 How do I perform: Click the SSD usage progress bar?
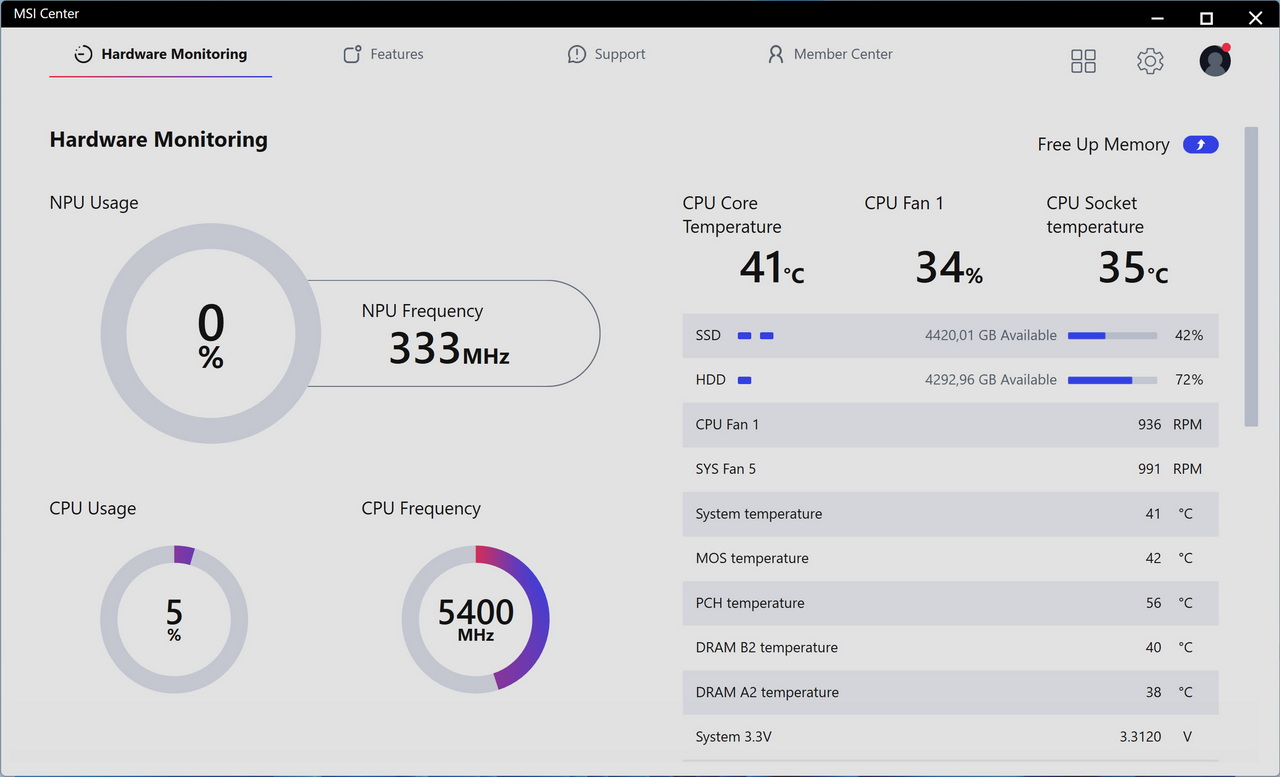pos(1112,336)
